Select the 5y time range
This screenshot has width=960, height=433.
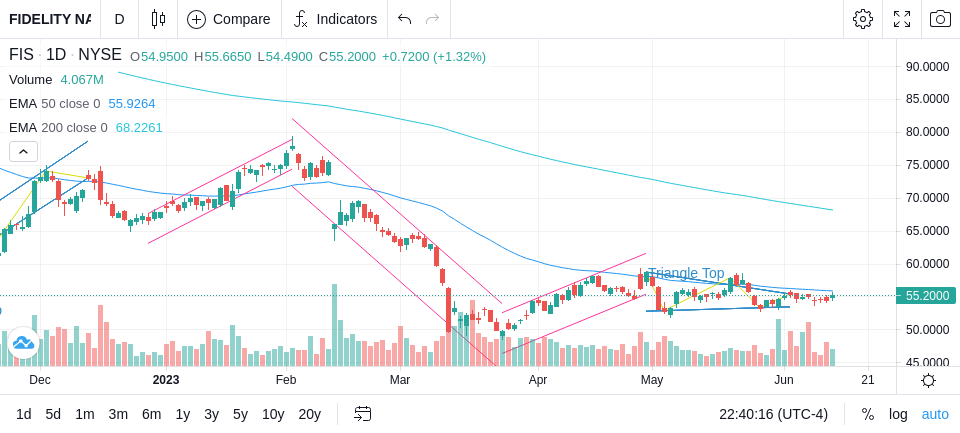240,415
